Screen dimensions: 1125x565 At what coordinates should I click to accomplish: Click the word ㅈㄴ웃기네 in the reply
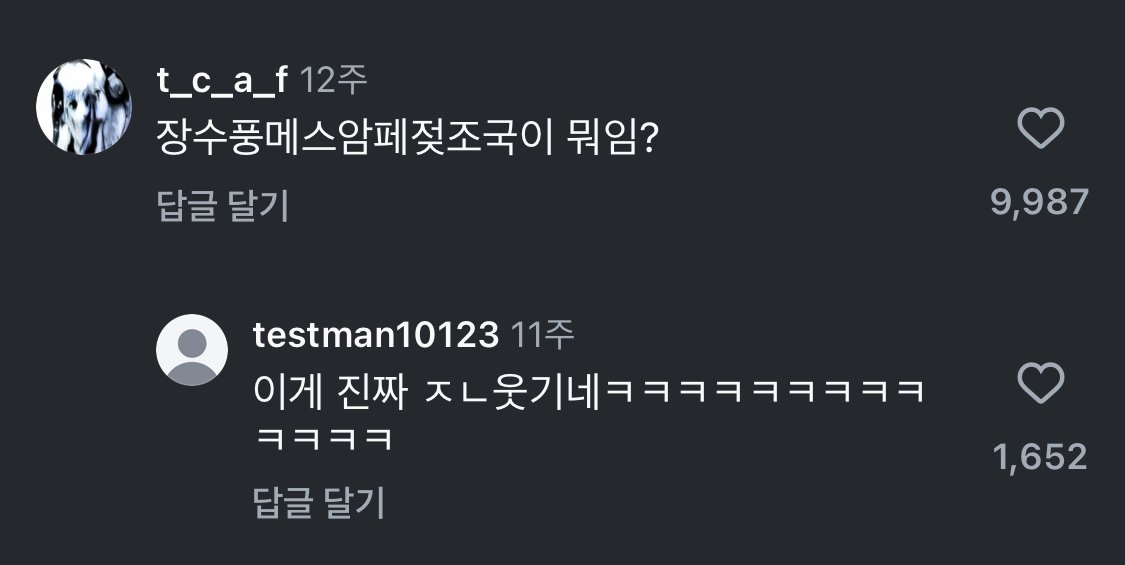click(x=512, y=393)
